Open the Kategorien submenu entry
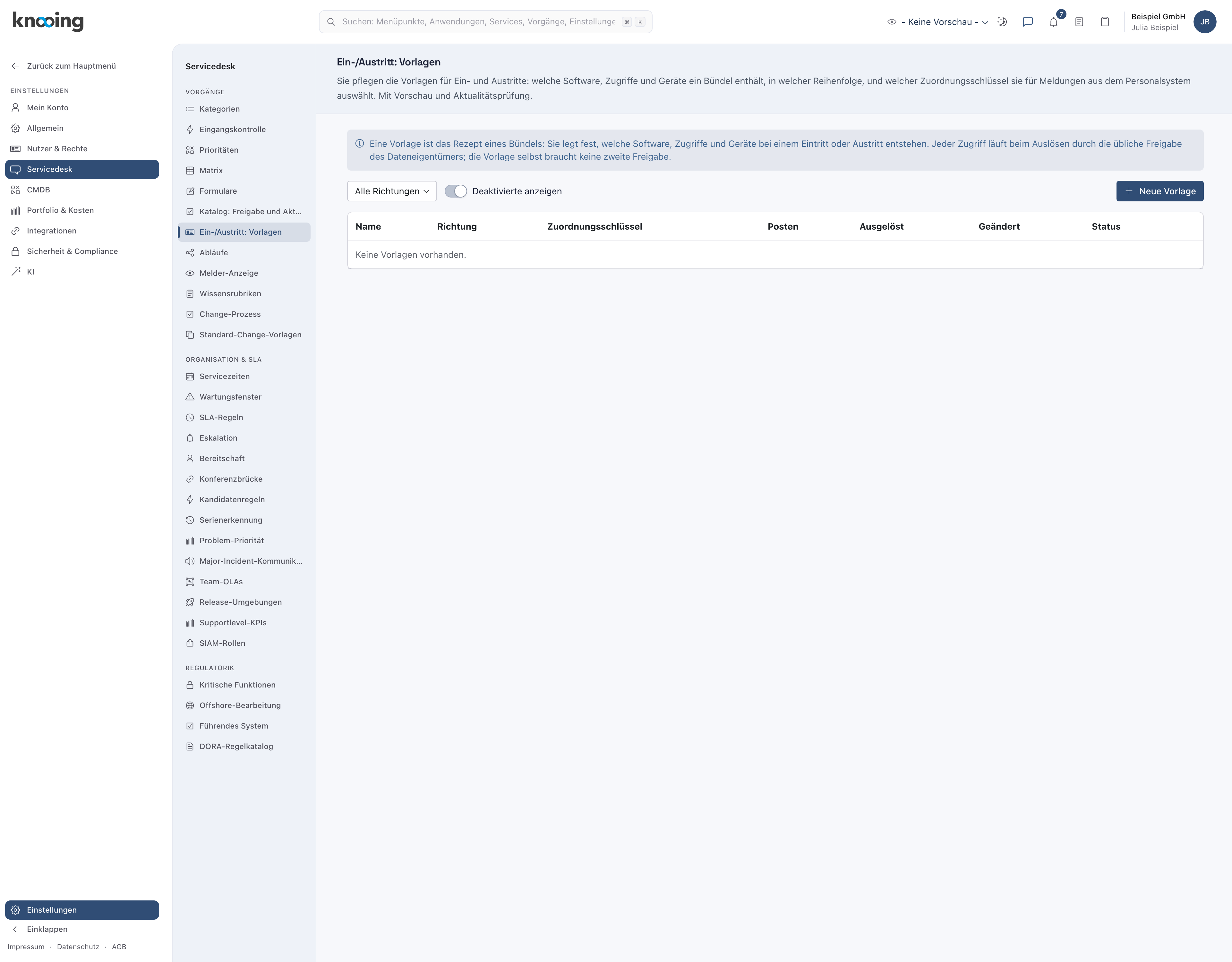Viewport: 1232px width, 962px height. [x=244, y=109]
